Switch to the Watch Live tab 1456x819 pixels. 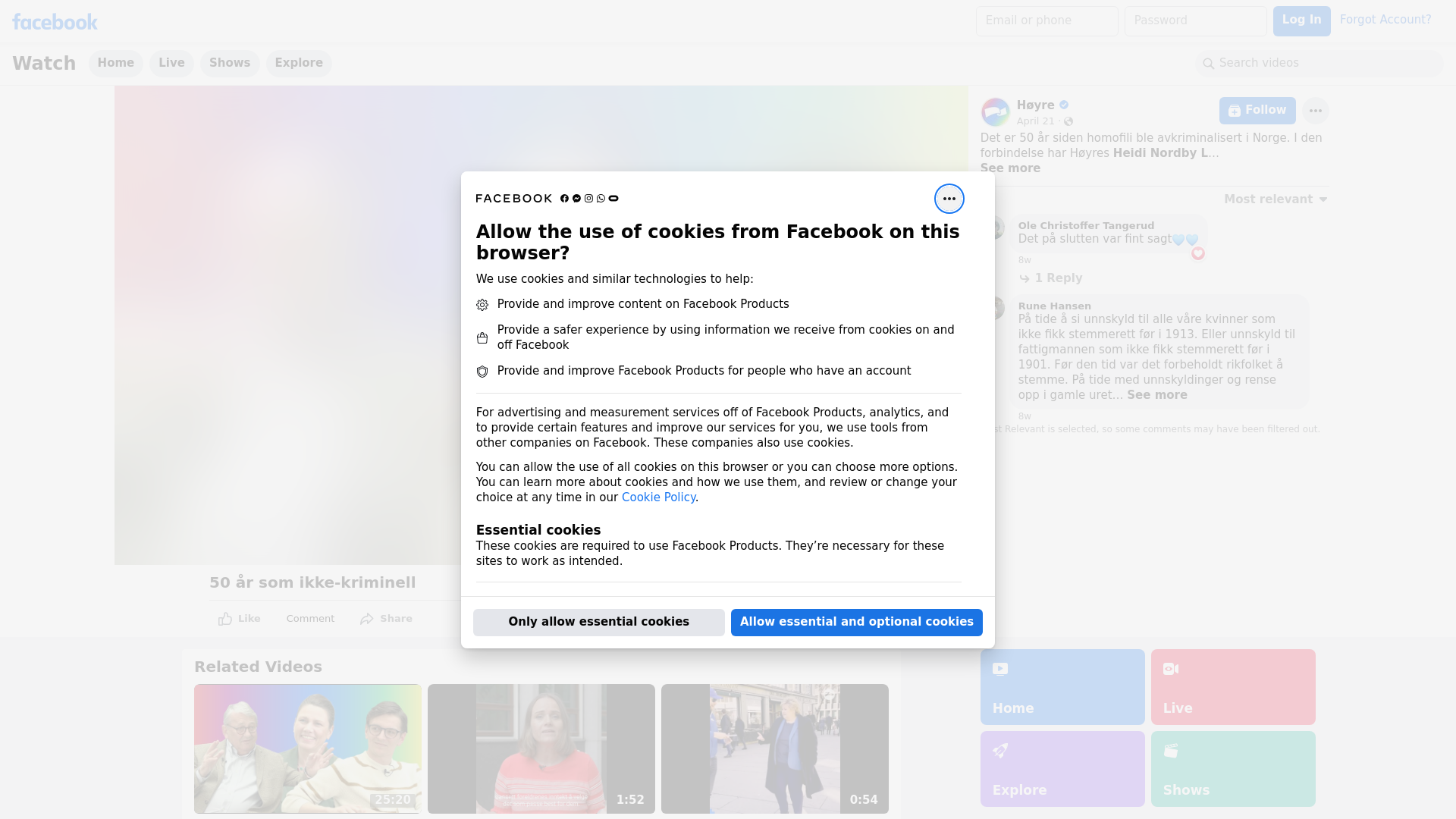171,63
